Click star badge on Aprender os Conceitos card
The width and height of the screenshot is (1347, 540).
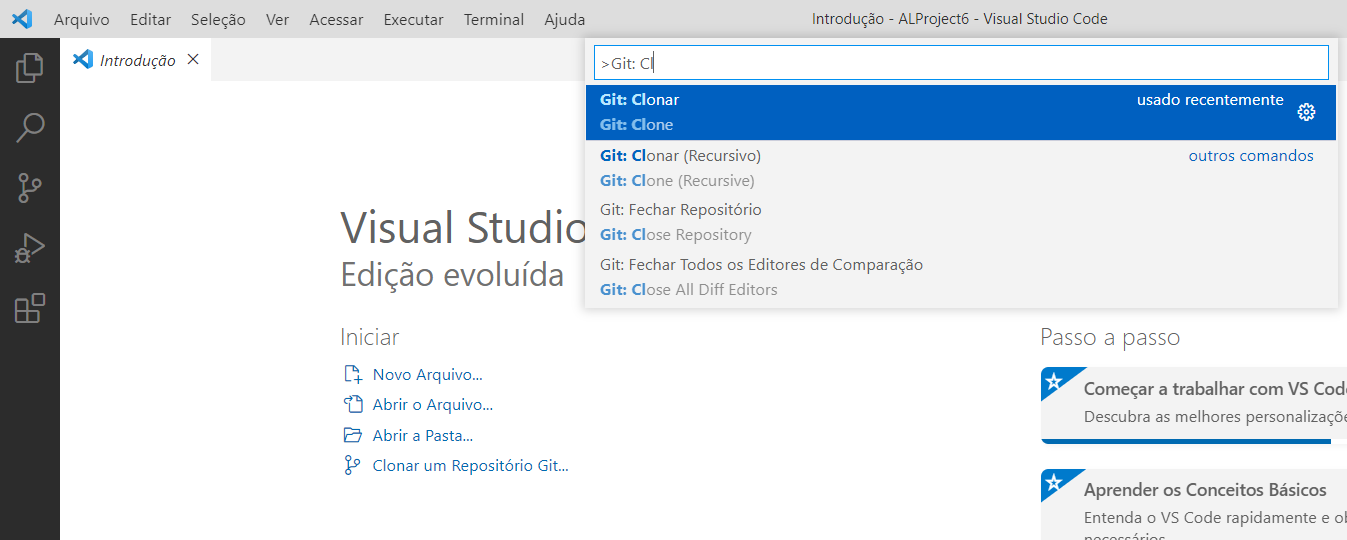click(x=1053, y=483)
